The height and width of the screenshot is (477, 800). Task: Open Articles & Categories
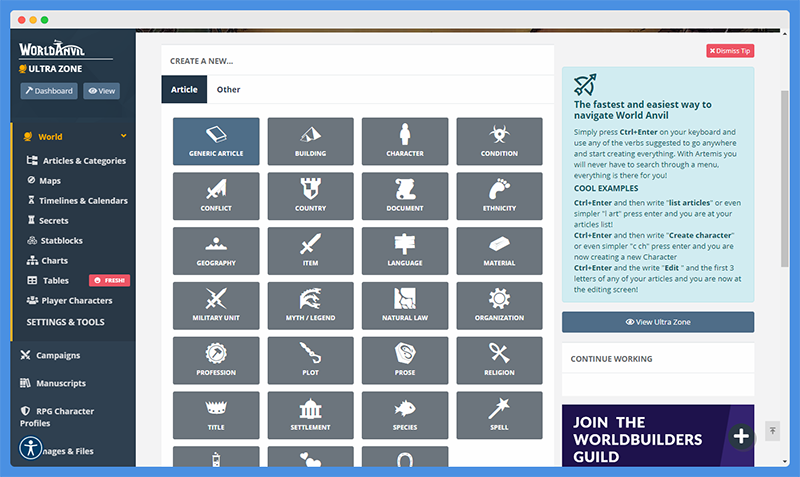[76, 161]
